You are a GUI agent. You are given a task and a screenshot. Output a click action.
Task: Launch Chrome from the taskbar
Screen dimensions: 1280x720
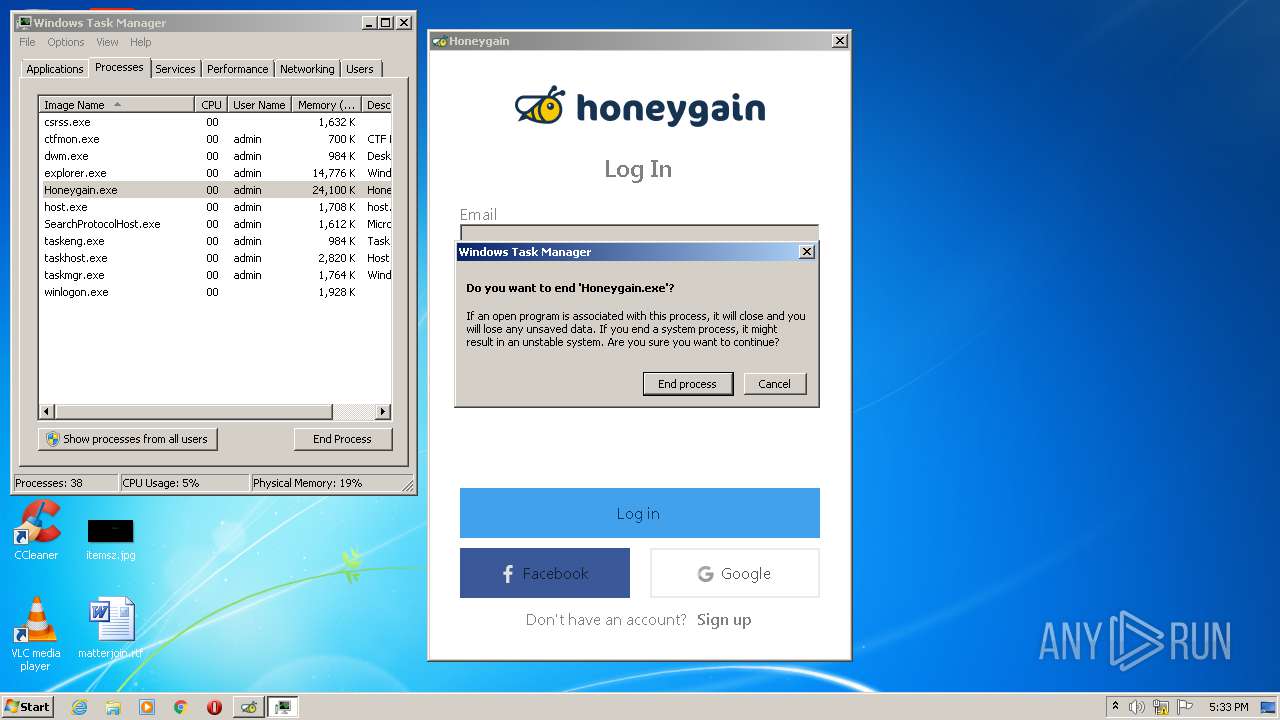181,707
